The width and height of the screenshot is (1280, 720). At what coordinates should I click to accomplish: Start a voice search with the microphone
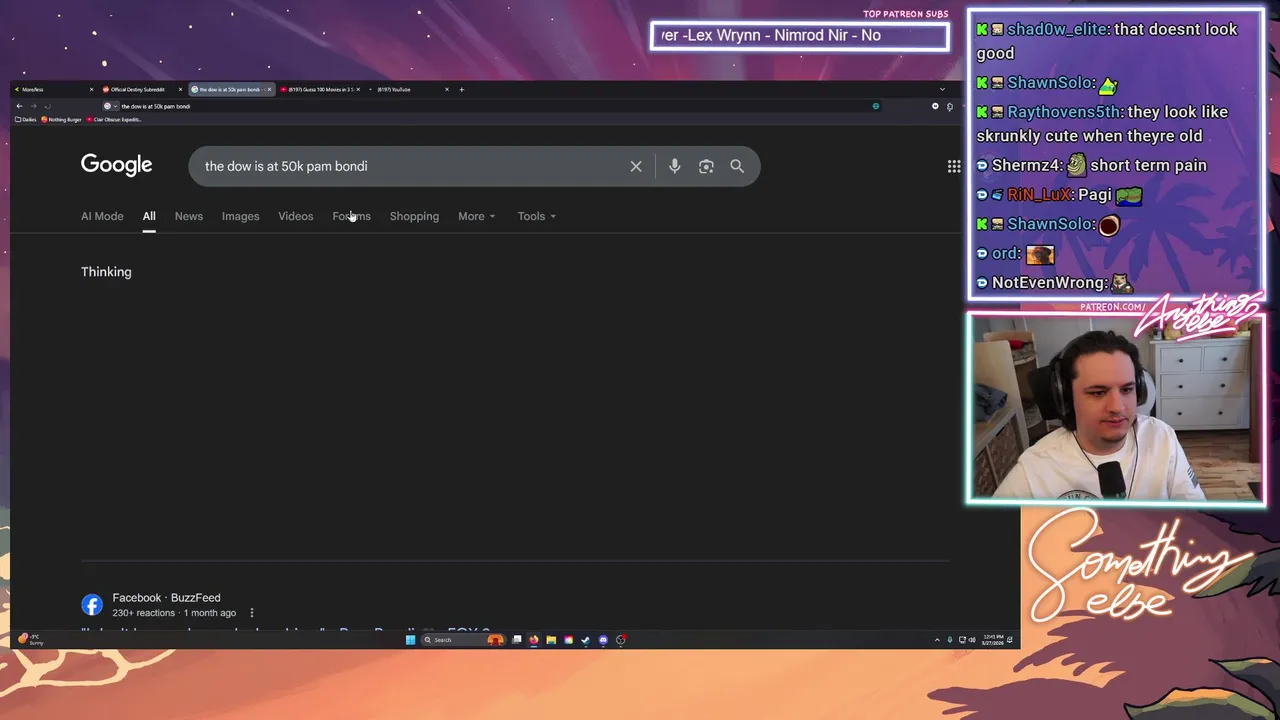[x=675, y=166]
